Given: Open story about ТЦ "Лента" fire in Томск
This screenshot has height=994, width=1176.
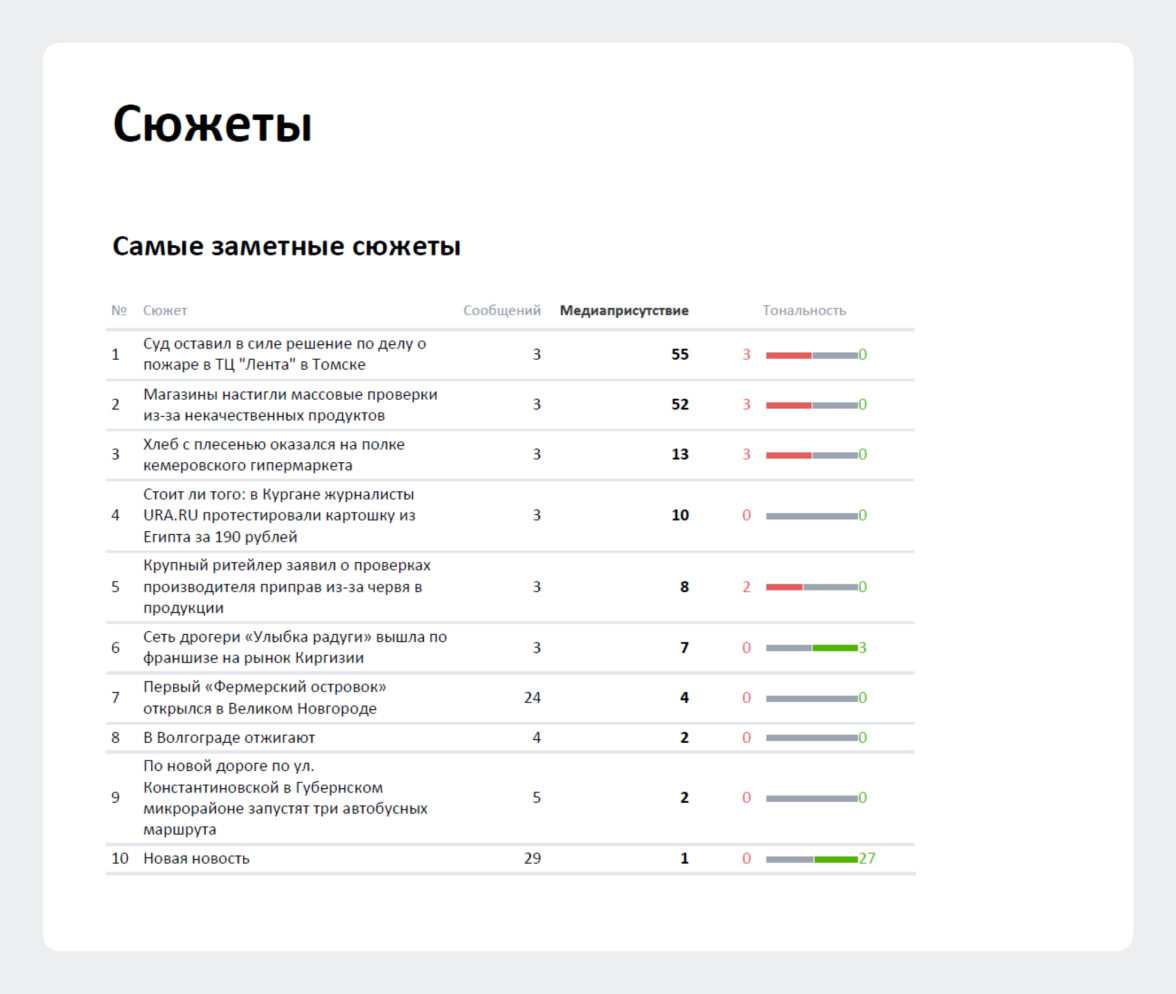Looking at the screenshot, I should click(285, 354).
